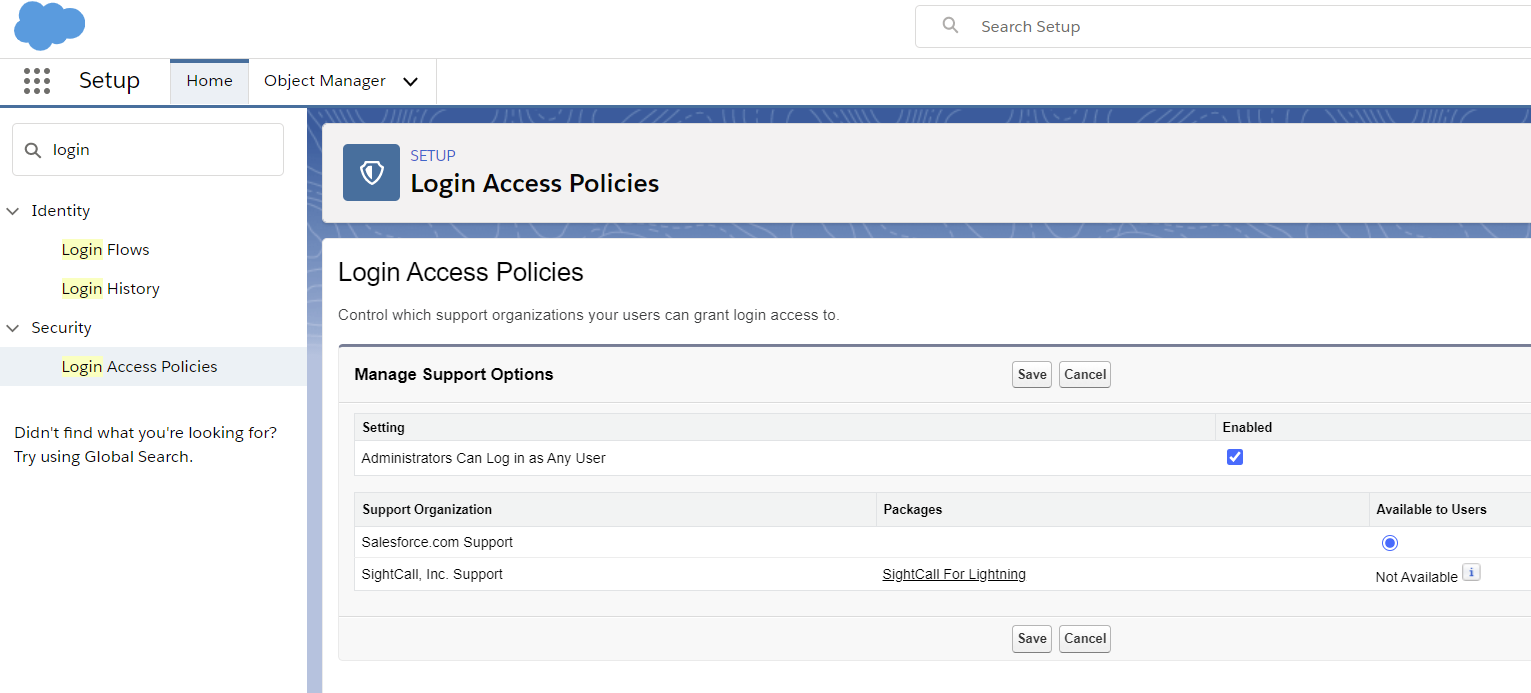Click the Quick Find magnifier icon

click(33, 150)
